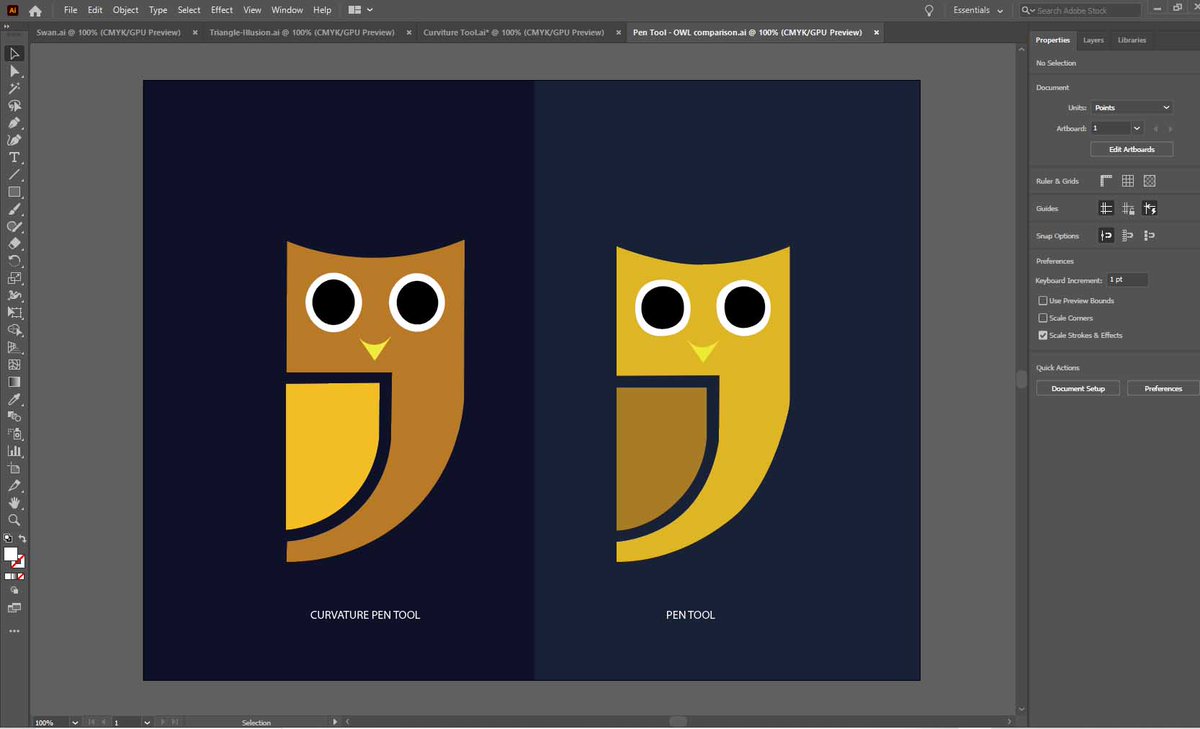Switch to the Swan.ai document tab
This screenshot has width=1200, height=729.
coord(108,32)
